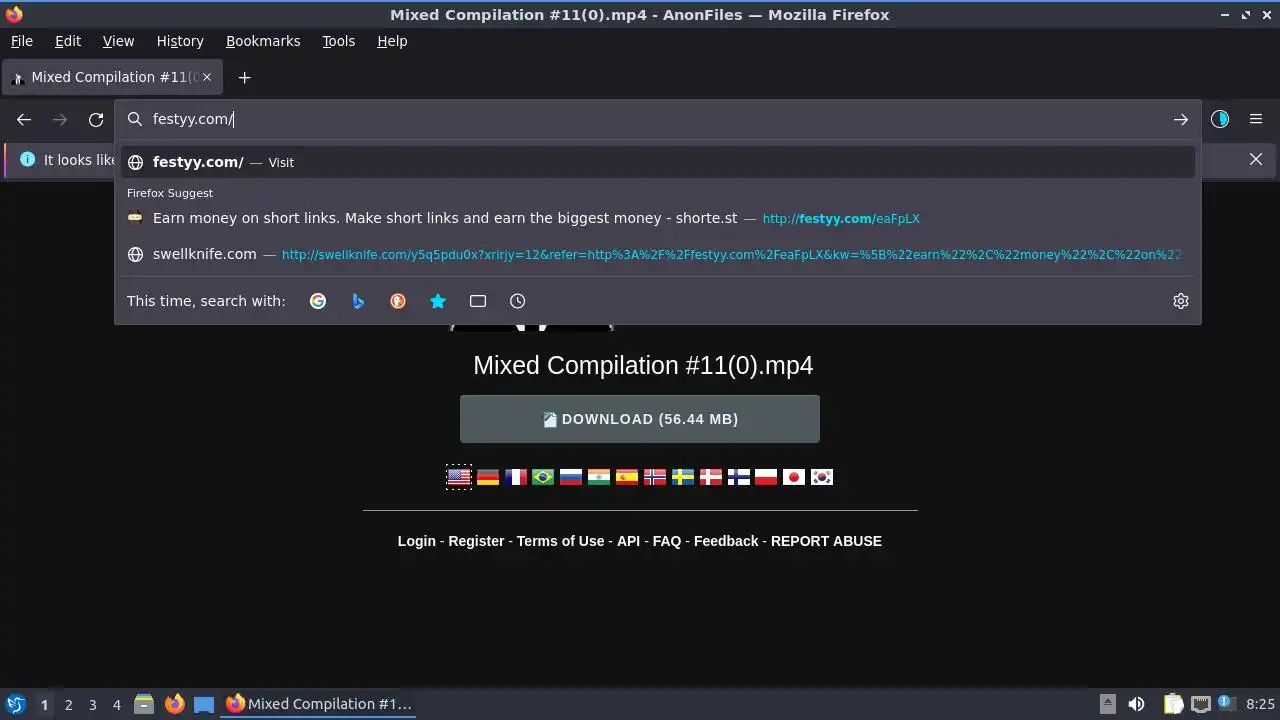1280x720 pixels.
Task: Select the Swedish flag language
Action: tap(683, 477)
